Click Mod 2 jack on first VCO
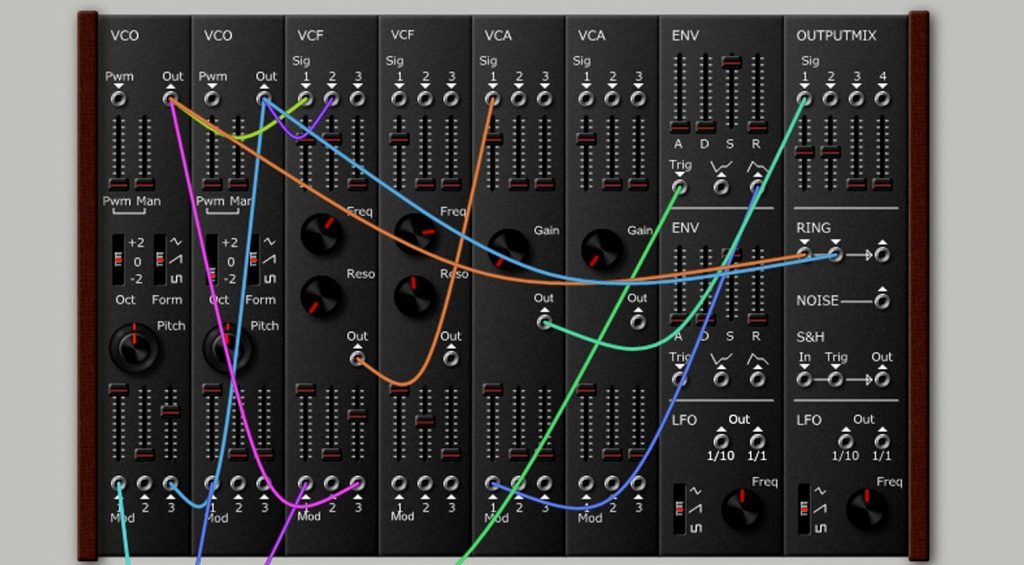The height and width of the screenshot is (565, 1024). tap(144, 484)
